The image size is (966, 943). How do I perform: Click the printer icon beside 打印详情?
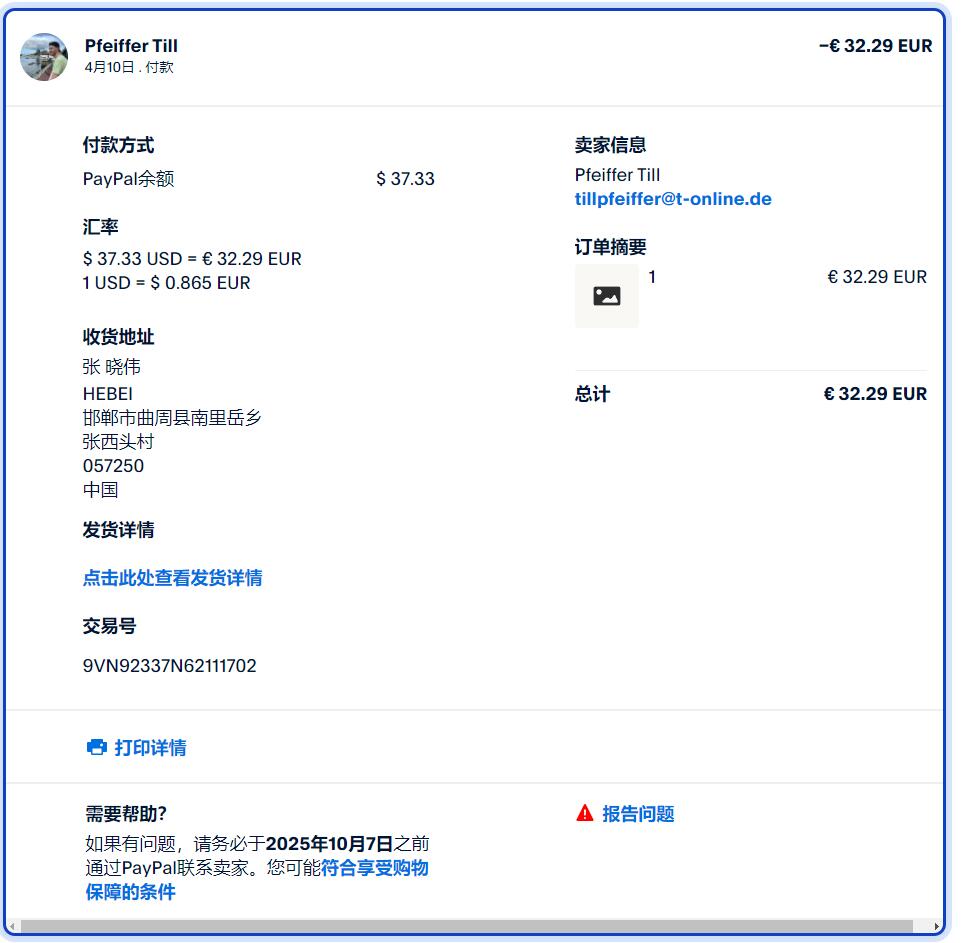(96, 747)
